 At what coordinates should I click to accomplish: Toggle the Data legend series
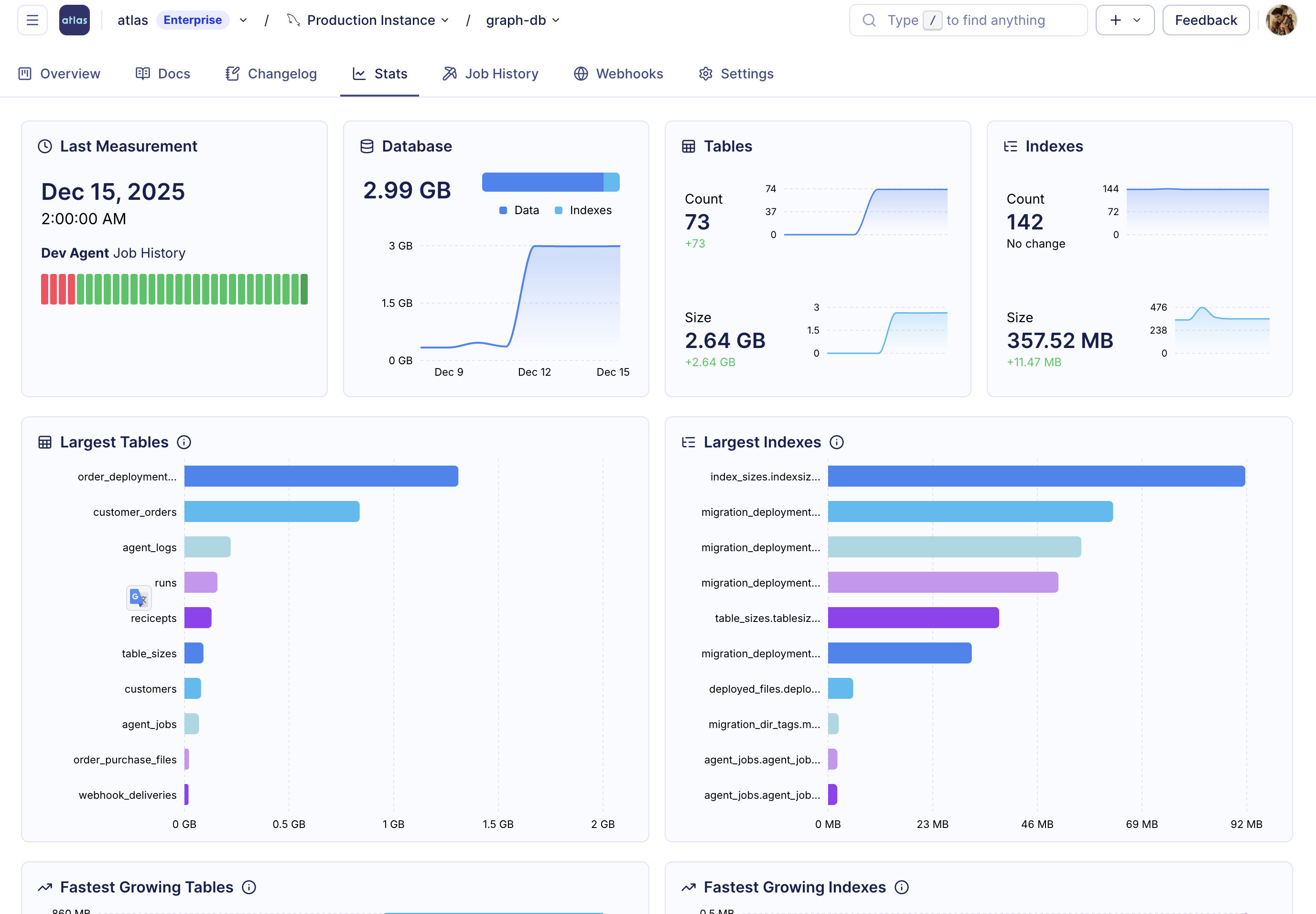(x=518, y=210)
